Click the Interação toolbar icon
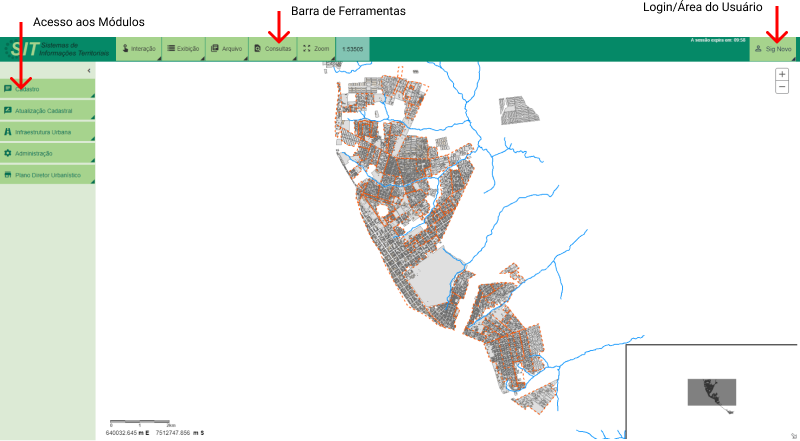 click(x=126, y=48)
